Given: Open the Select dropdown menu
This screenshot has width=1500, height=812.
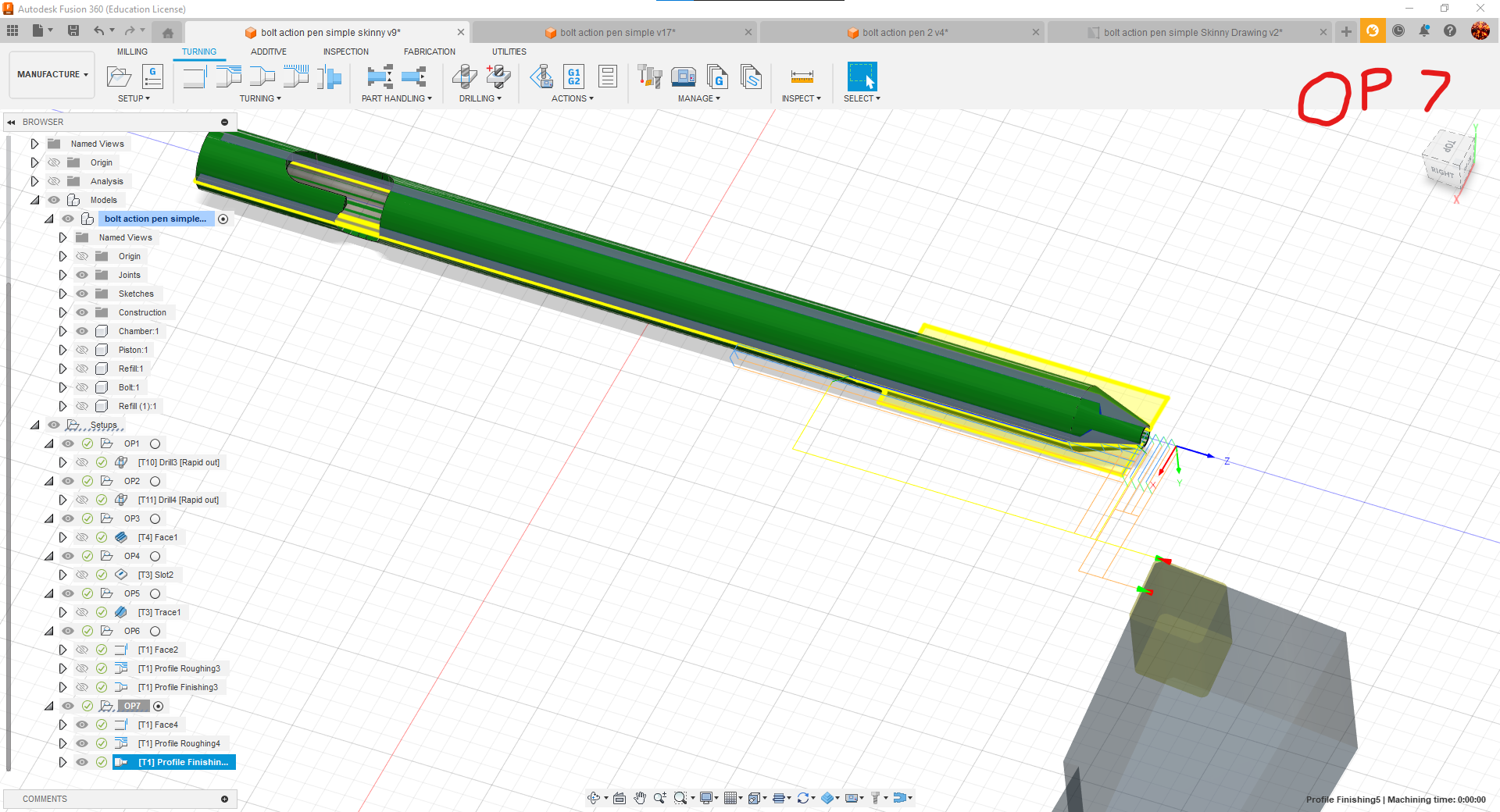Looking at the screenshot, I should coord(862,98).
